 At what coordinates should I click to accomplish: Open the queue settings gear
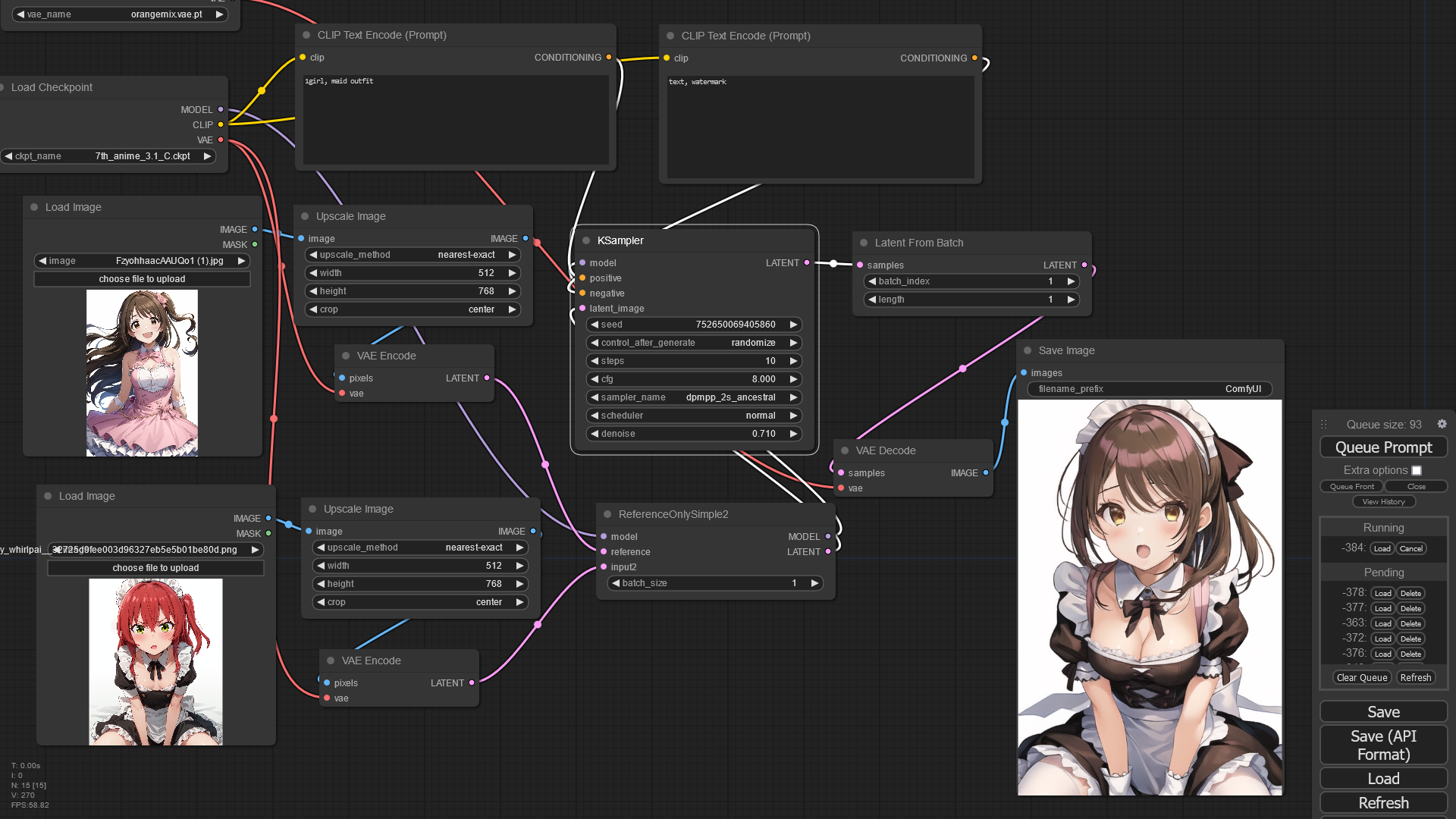[x=1442, y=424]
